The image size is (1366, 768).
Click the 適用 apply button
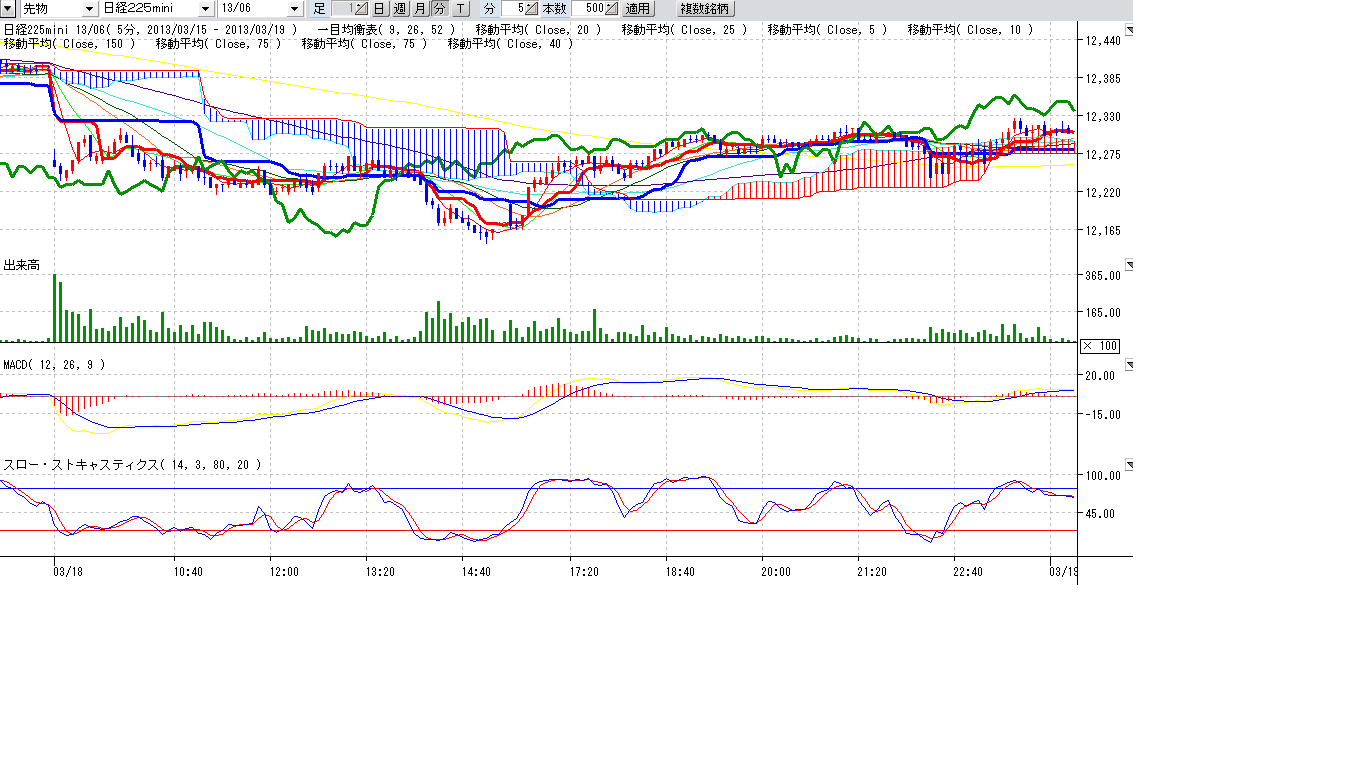tap(637, 9)
